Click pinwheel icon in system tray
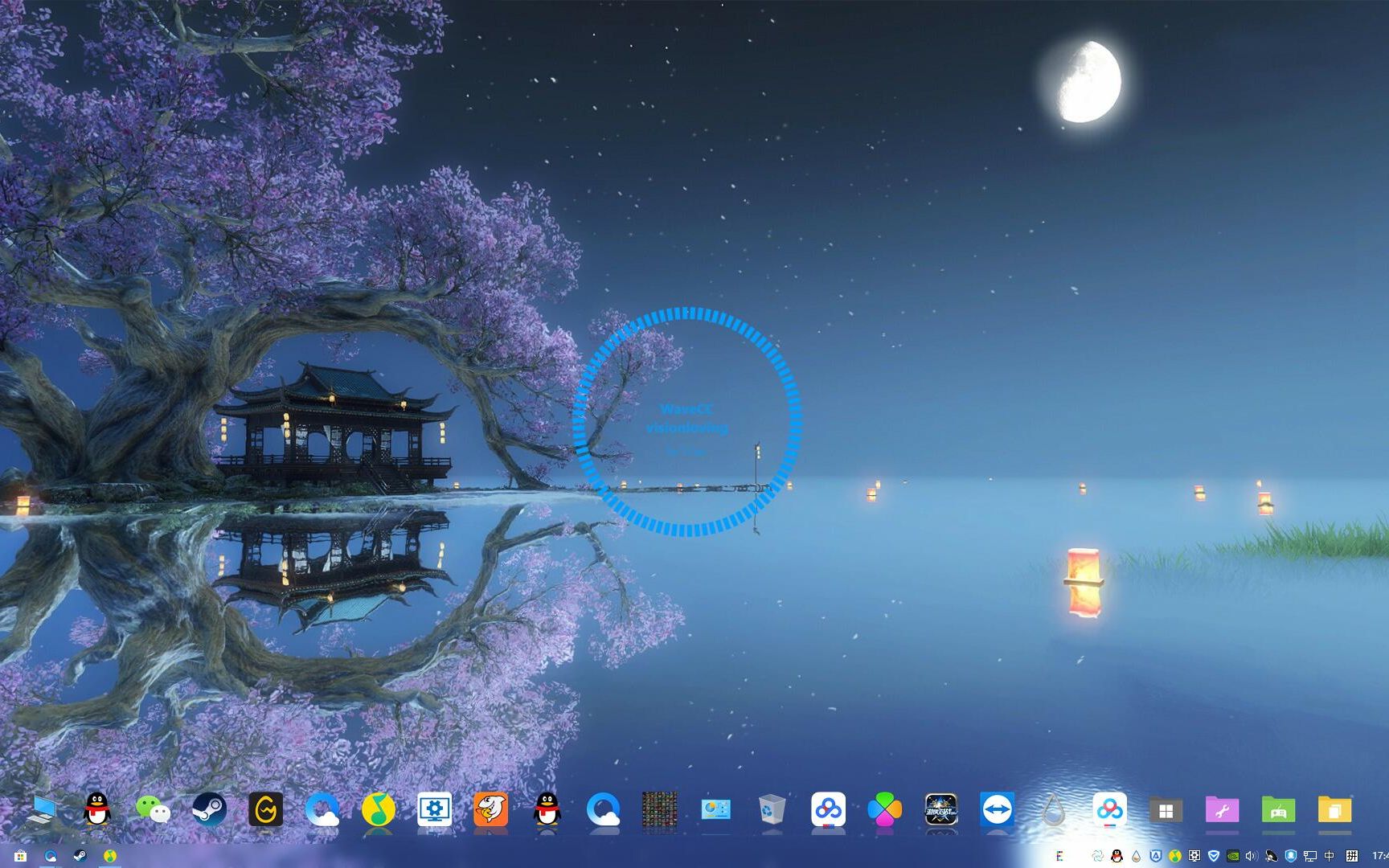Screen dimensions: 1389x868 click(1097, 857)
